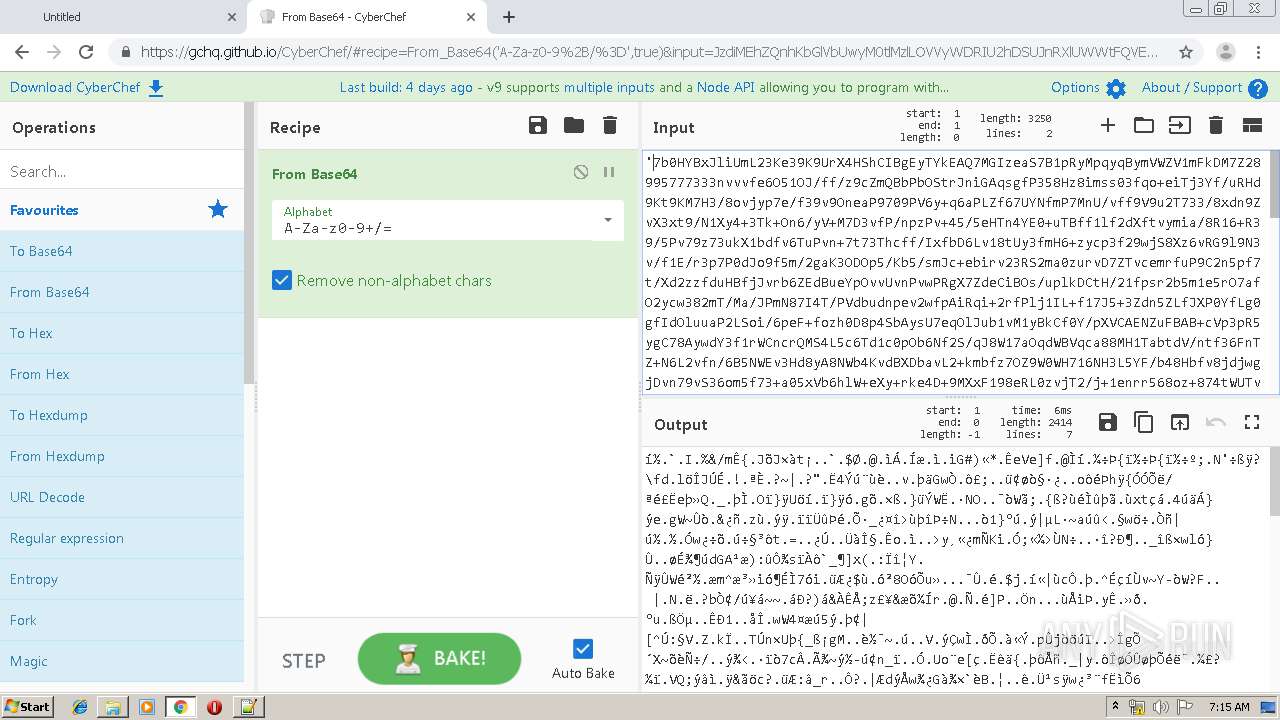Viewport: 1280px width, 720px height.
Task: Open file as input icon
Action: 1180,125
